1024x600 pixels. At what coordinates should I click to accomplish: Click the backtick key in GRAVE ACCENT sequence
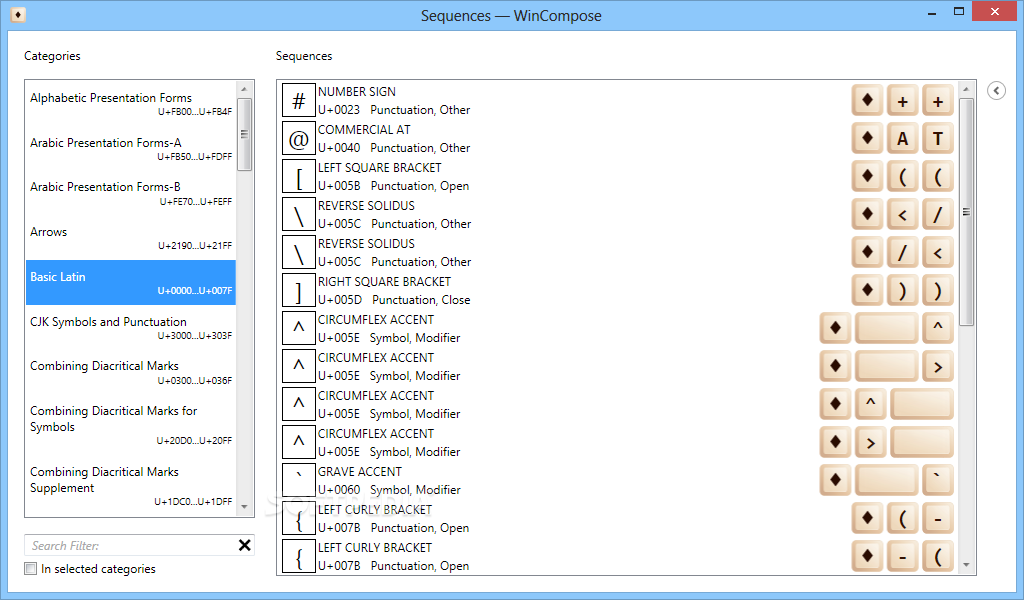click(938, 480)
